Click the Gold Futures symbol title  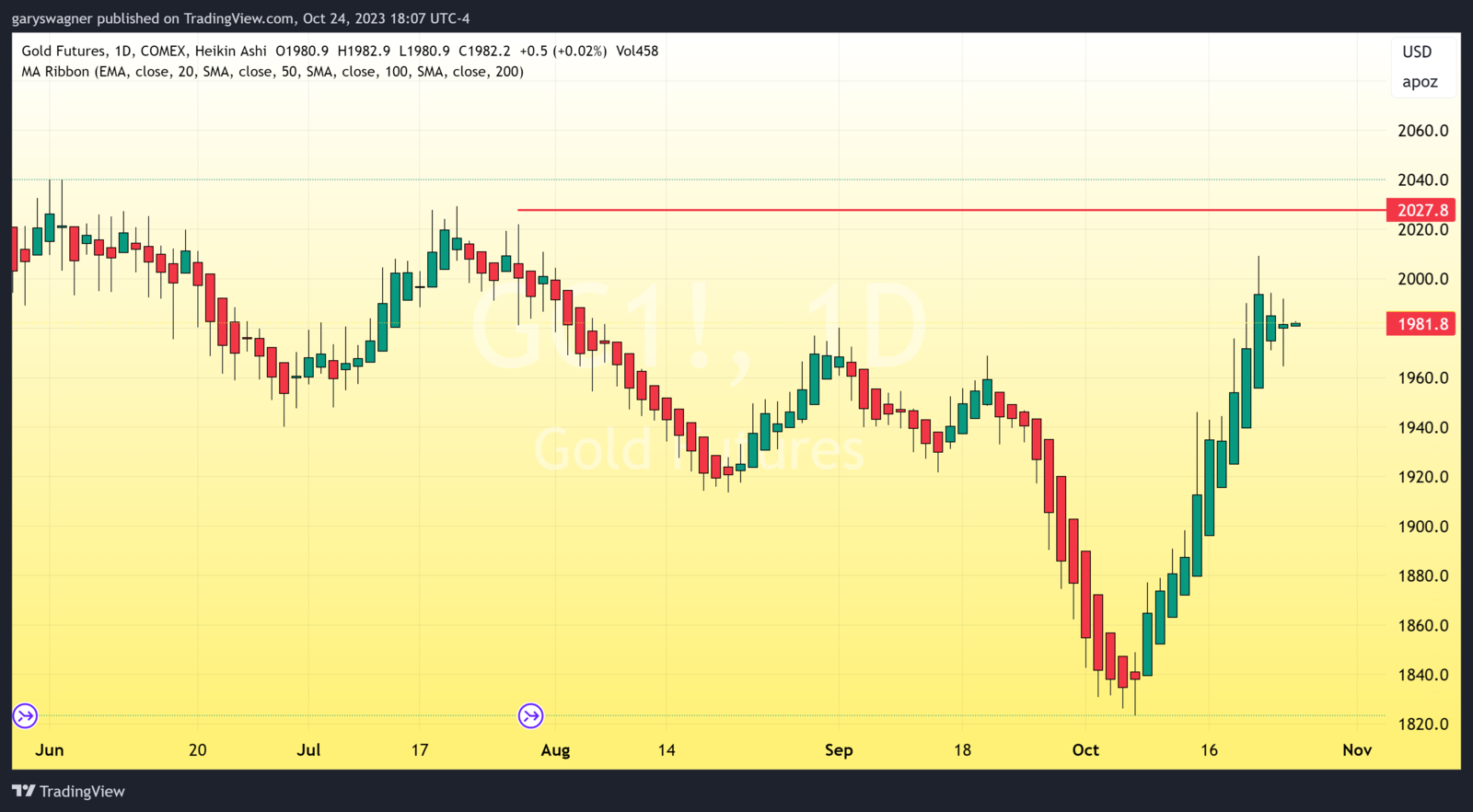(x=64, y=52)
